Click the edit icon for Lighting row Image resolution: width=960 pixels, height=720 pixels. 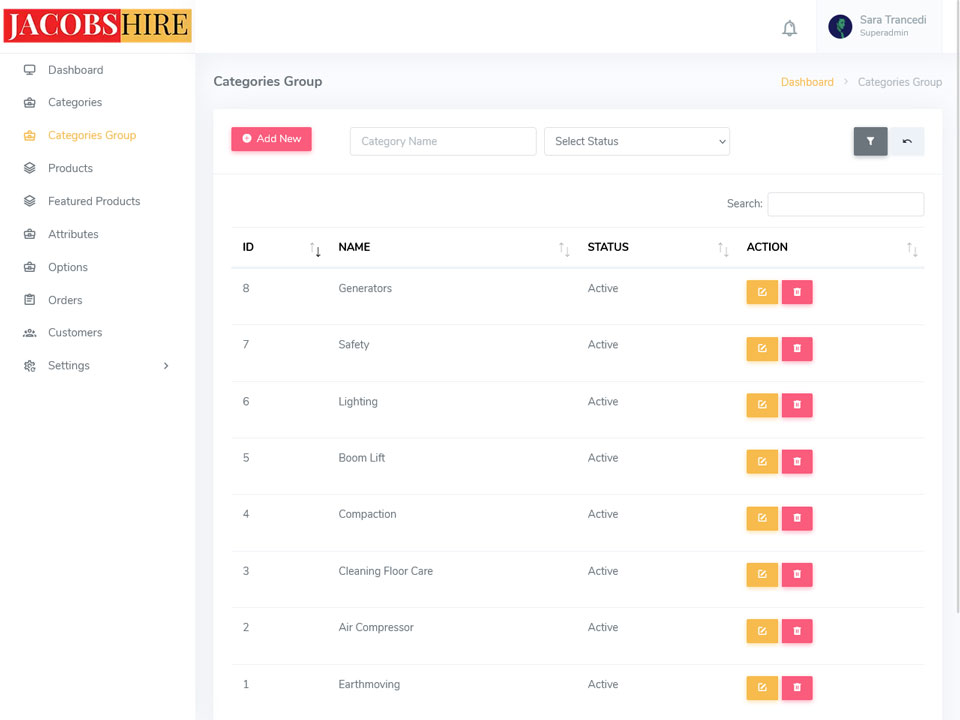point(761,405)
